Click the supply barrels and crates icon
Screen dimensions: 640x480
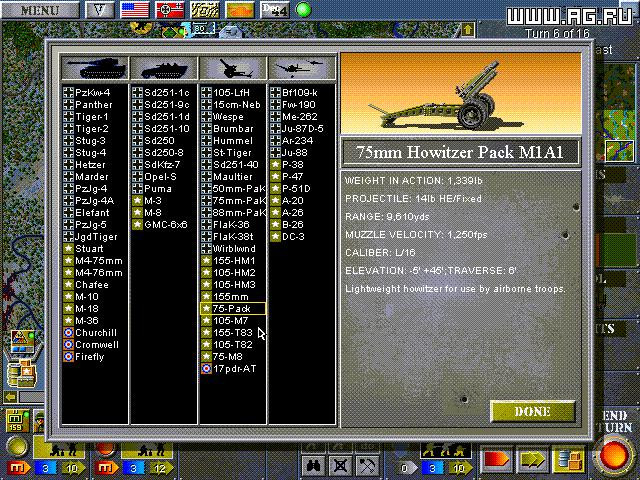[x=568, y=460]
